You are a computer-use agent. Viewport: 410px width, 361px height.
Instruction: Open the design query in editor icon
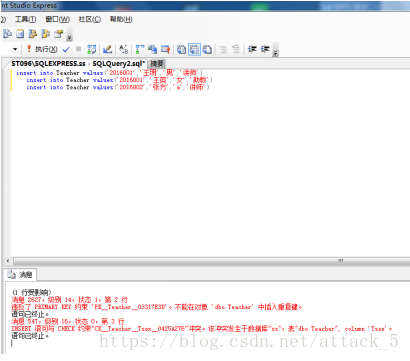point(107,49)
